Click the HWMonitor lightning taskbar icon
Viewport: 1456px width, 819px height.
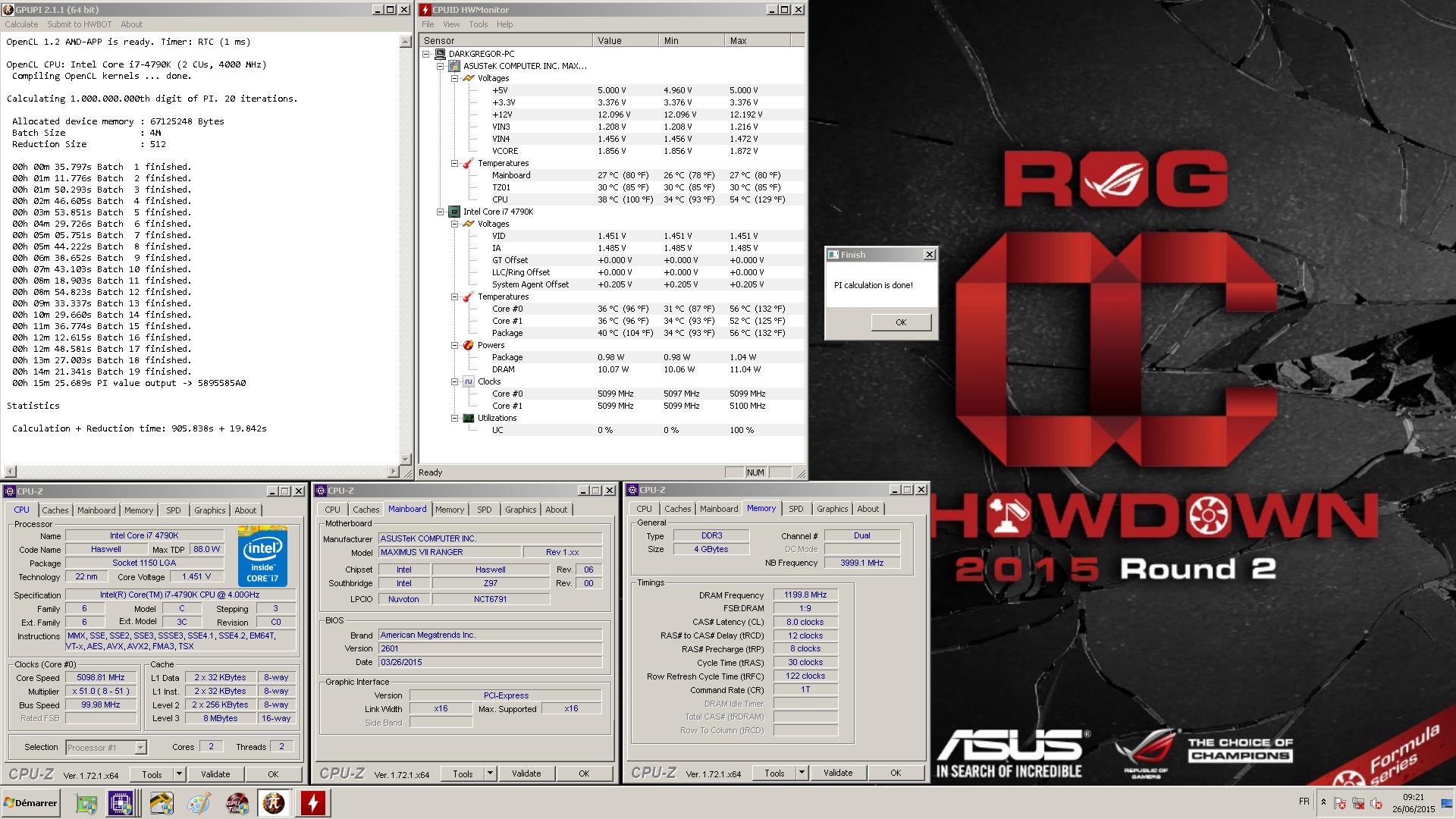click(312, 803)
